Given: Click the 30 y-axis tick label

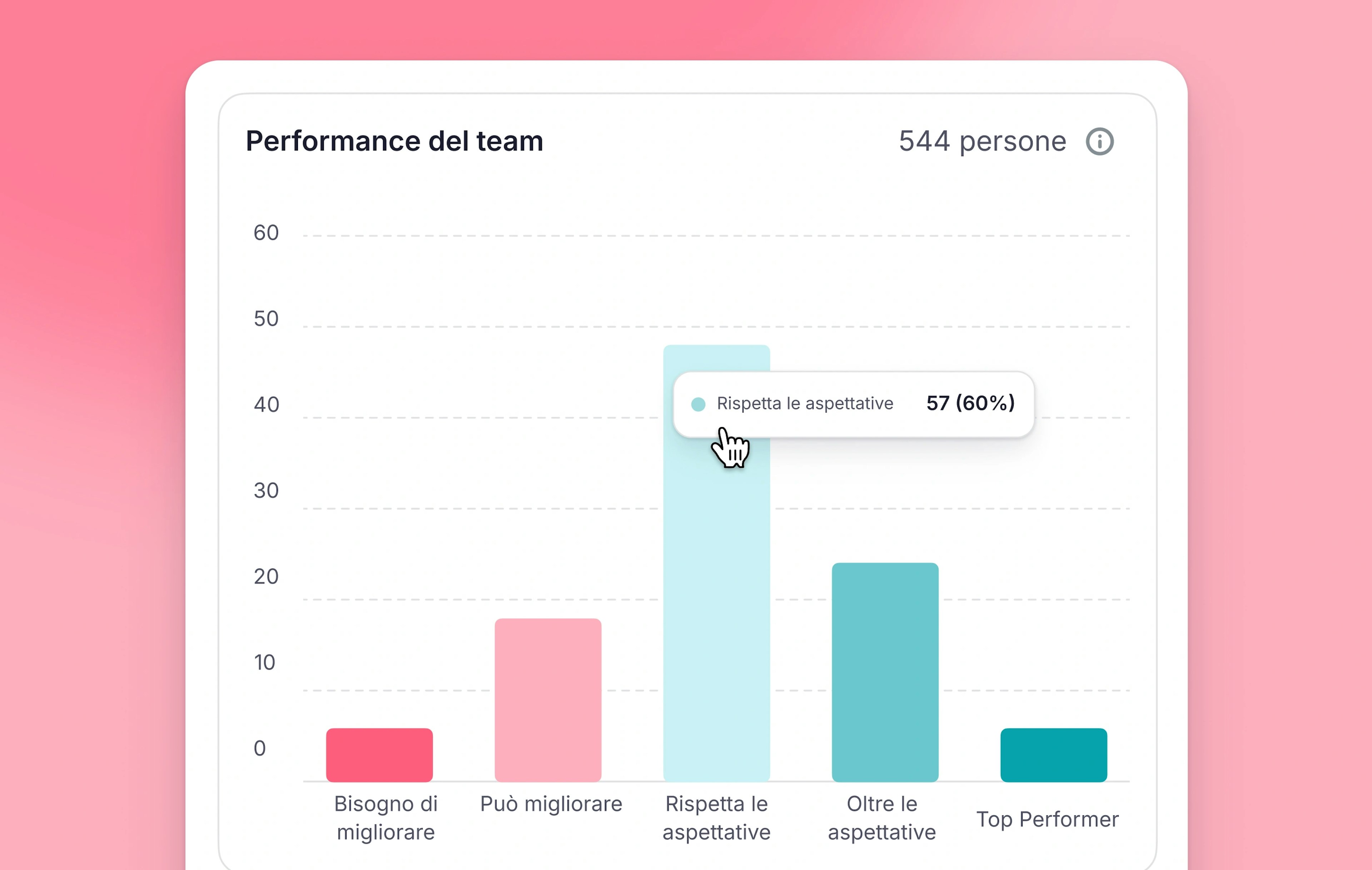Looking at the screenshot, I should [266, 491].
